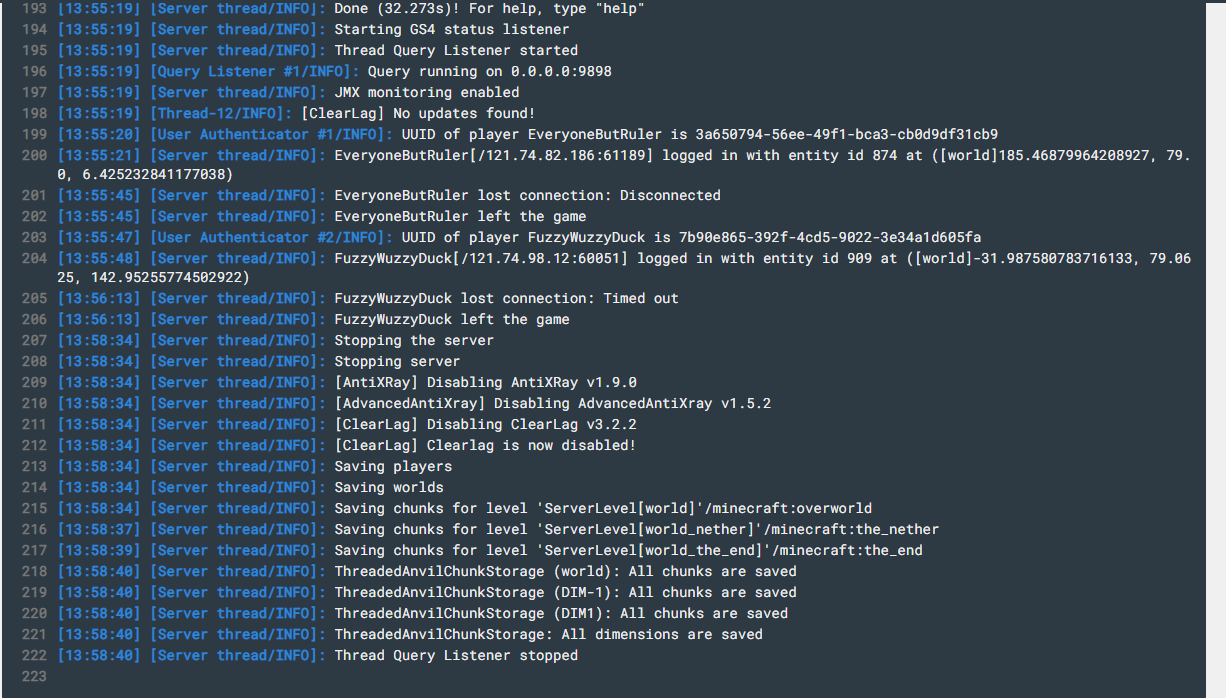Click line number 223 at the bottom
The height and width of the screenshot is (698, 1226).
(33, 677)
